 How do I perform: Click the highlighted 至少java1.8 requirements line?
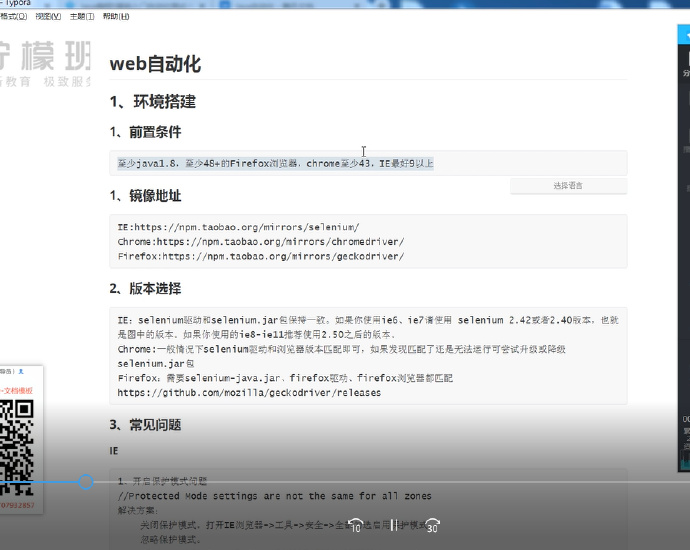[x=275, y=163]
